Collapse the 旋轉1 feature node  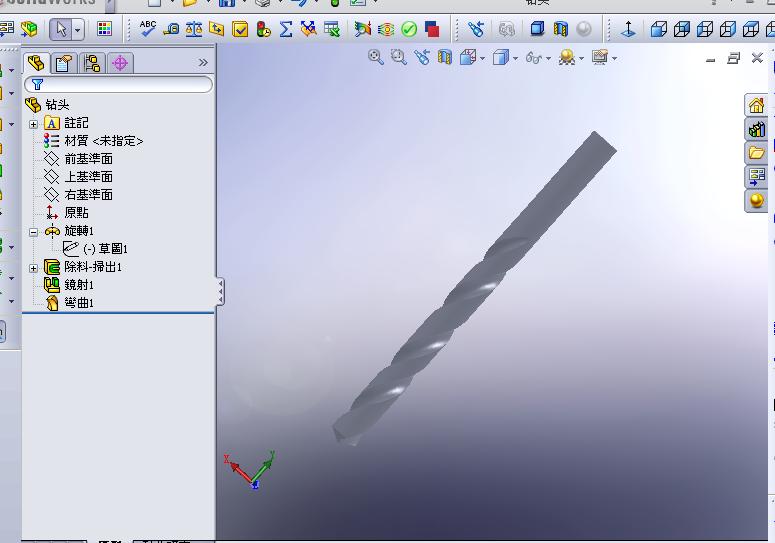tap(33, 232)
